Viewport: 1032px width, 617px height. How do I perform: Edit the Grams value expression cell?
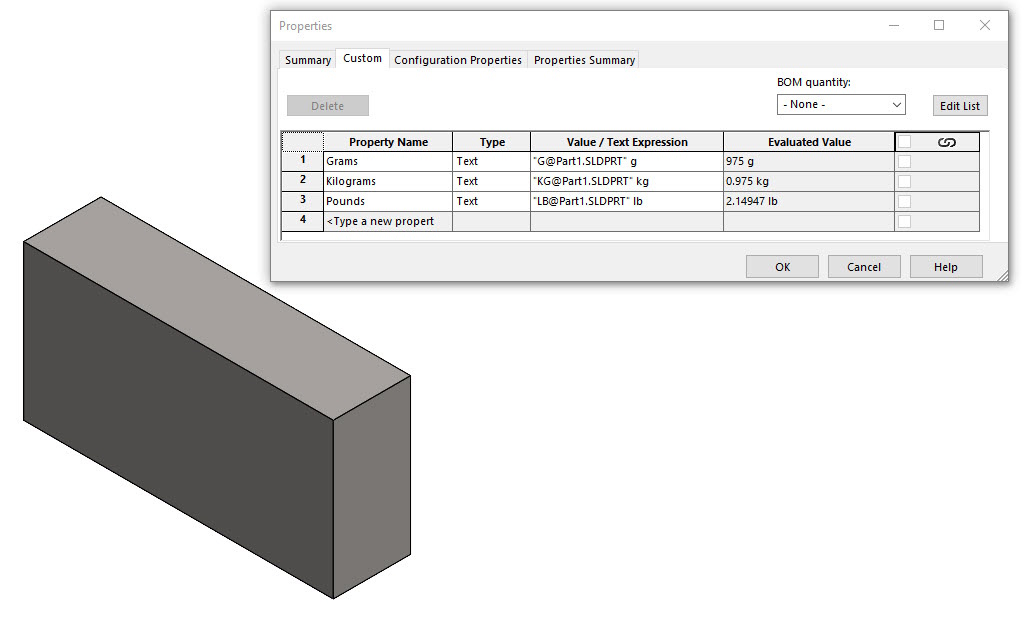coord(626,160)
